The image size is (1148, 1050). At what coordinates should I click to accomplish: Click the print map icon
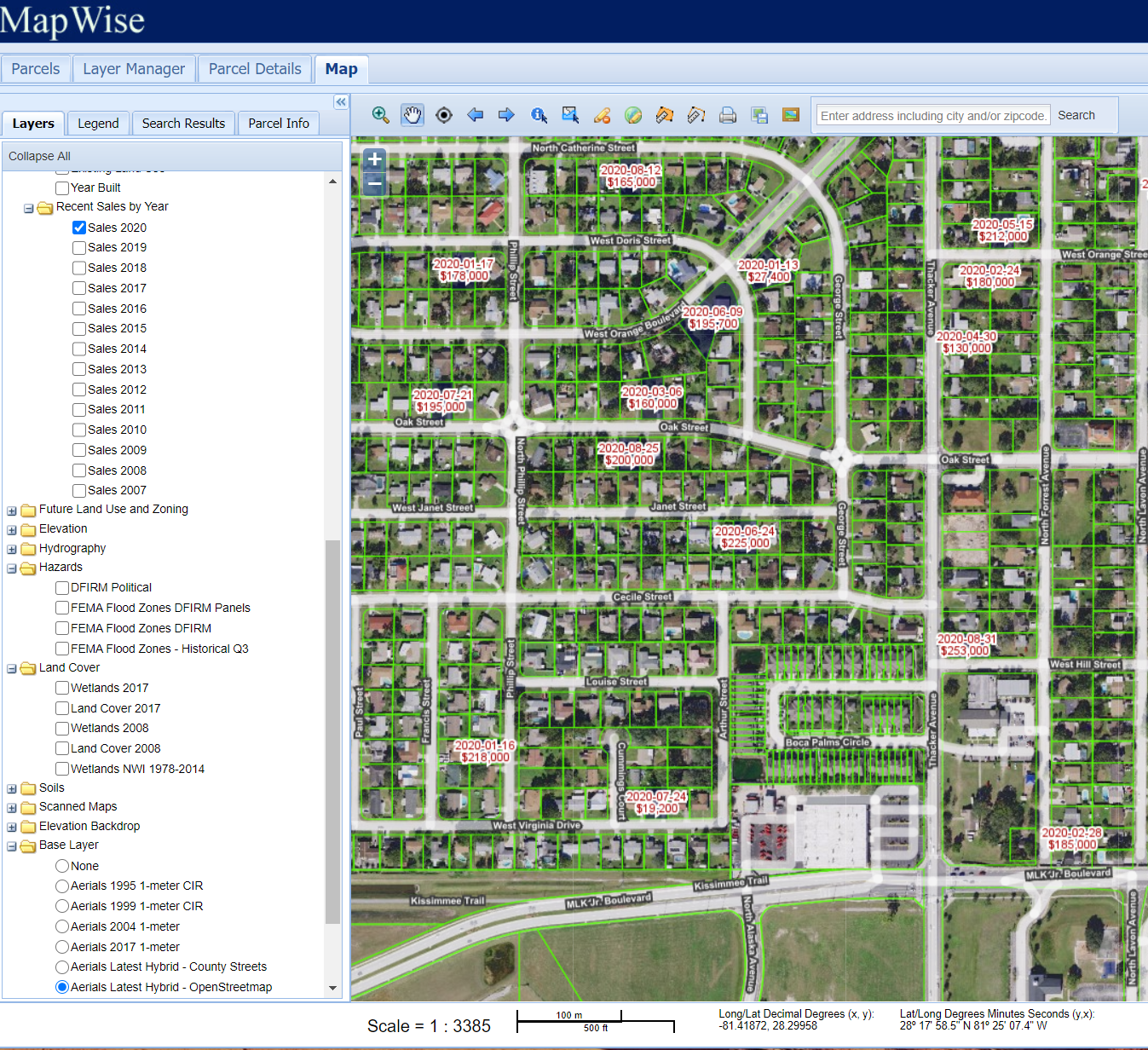click(x=728, y=115)
